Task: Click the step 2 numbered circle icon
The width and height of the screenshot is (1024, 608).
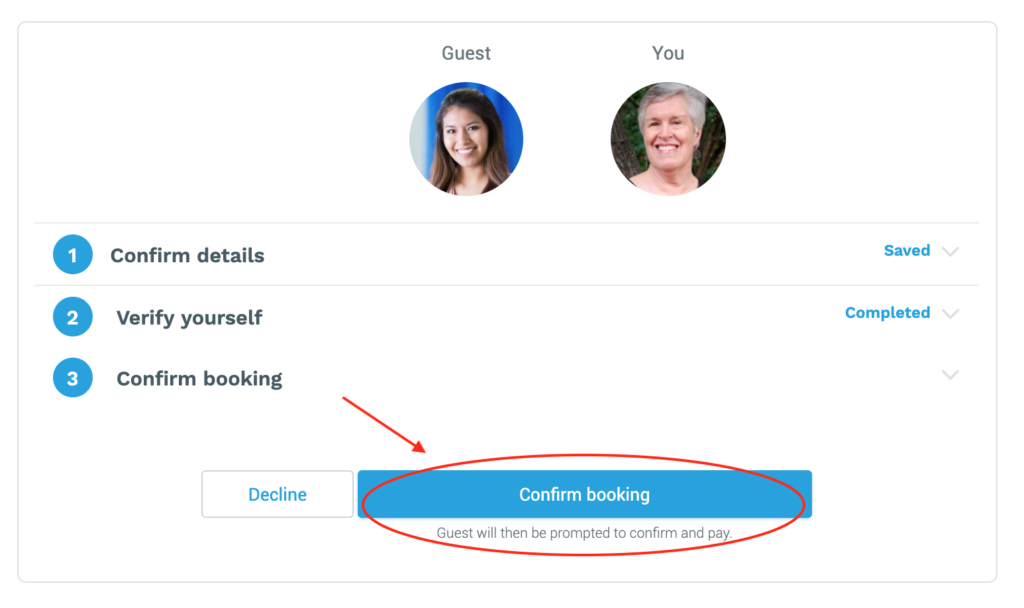Action: coord(72,317)
